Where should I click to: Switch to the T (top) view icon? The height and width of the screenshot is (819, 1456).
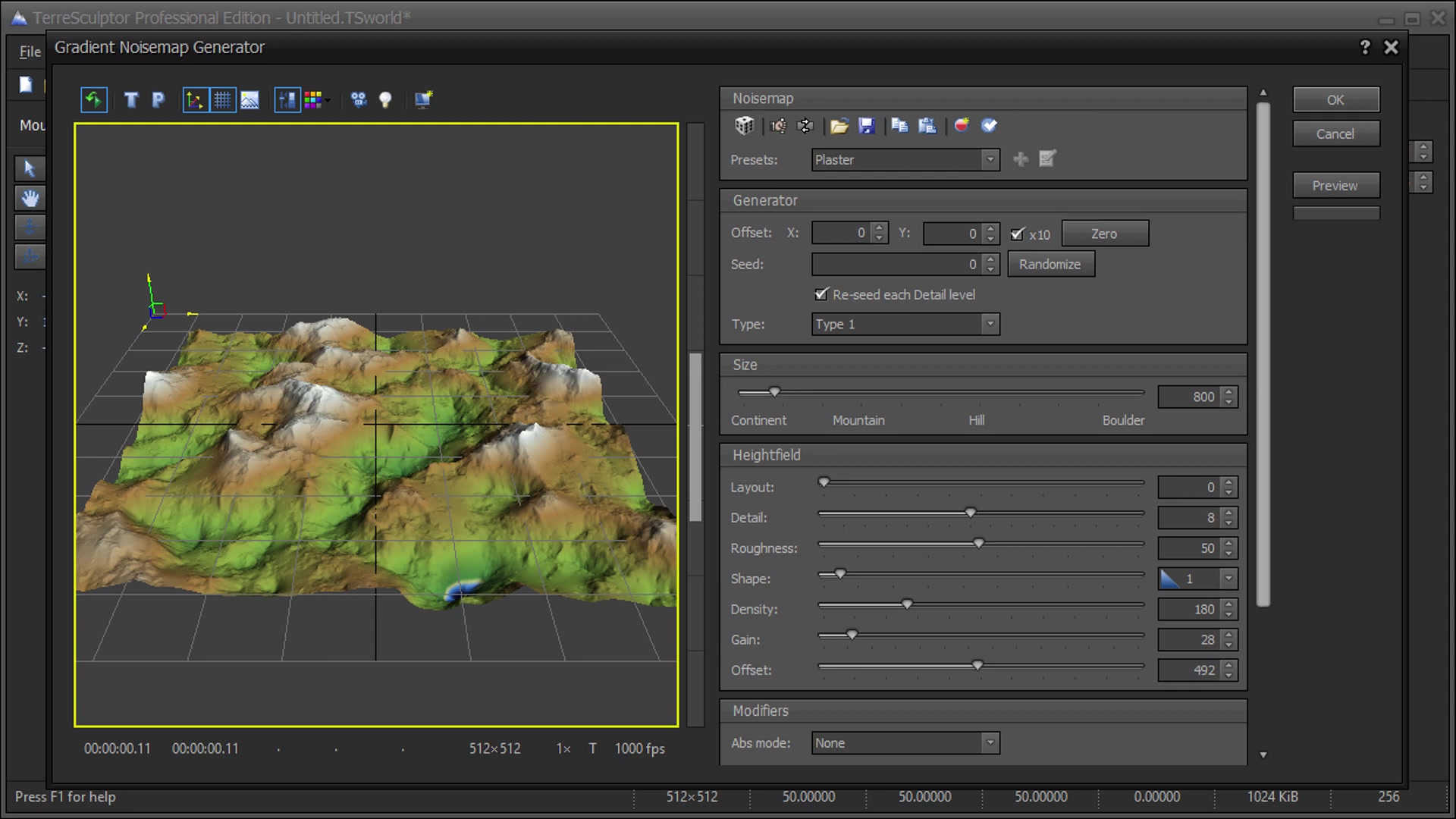(131, 100)
